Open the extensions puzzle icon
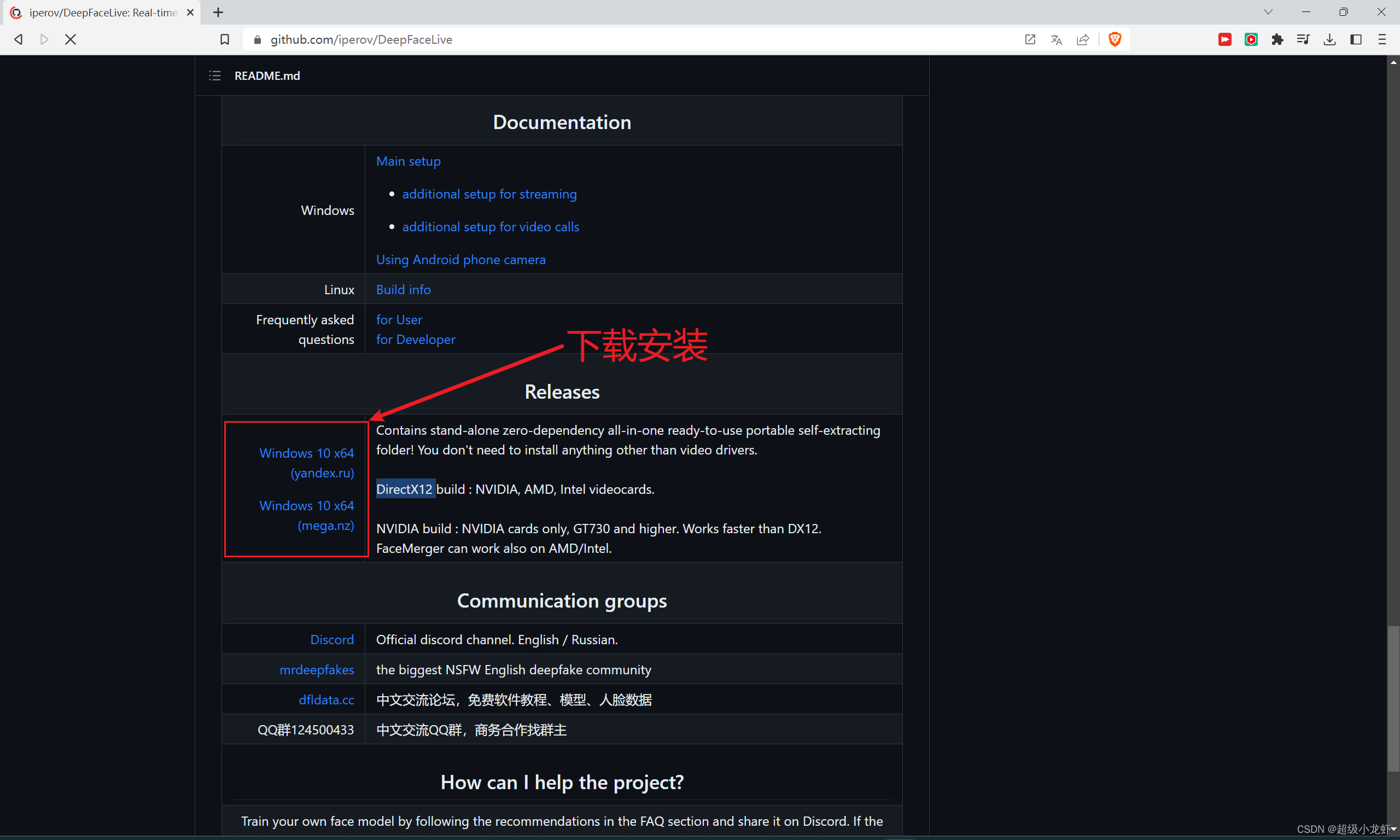This screenshot has height=840, width=1400. coord(1277,39)
